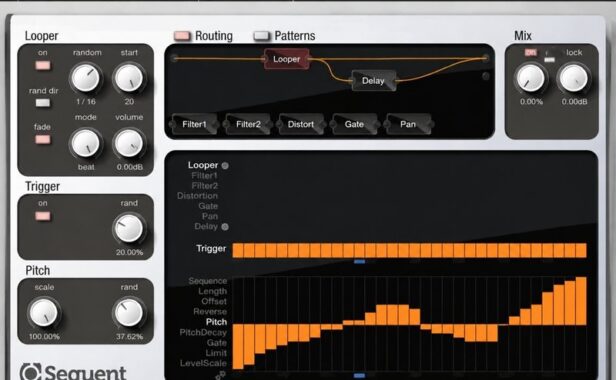Click the small icon below LevelScale
Viewport: 616px width, 380px height.
(221, 375)
